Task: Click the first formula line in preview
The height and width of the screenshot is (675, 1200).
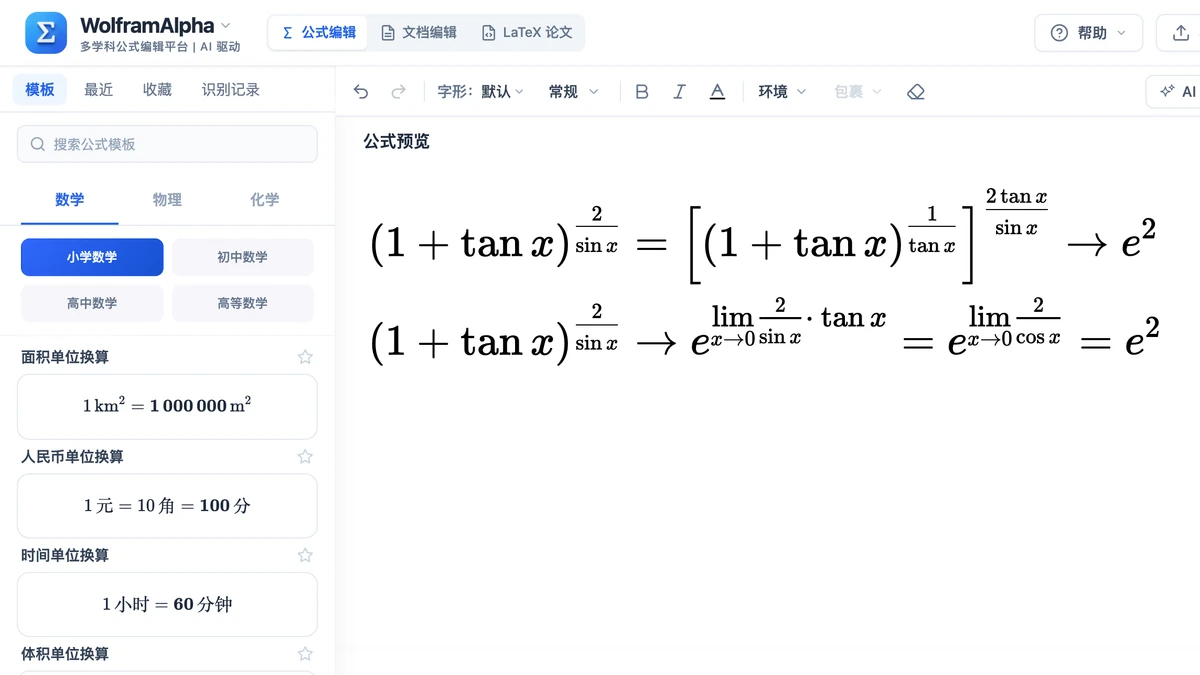Action: coord(763,235)
